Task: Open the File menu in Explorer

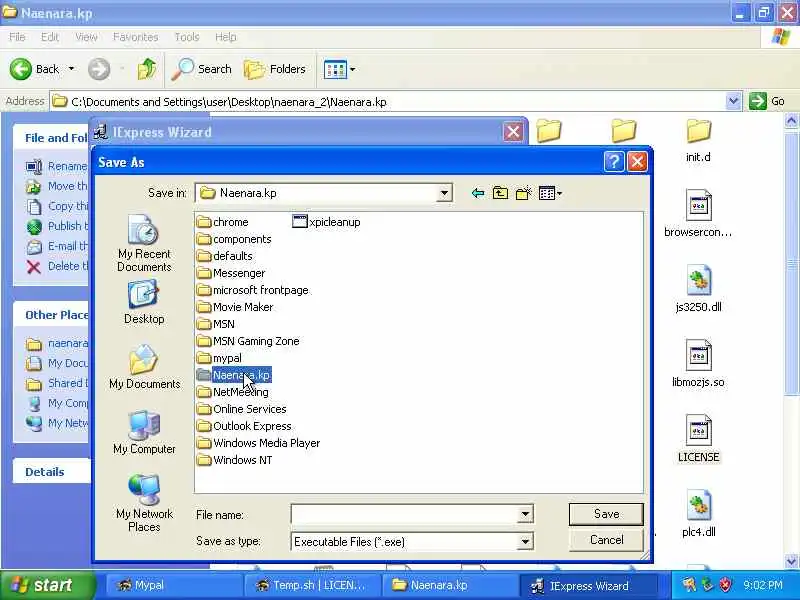Action: click(17, 37)
